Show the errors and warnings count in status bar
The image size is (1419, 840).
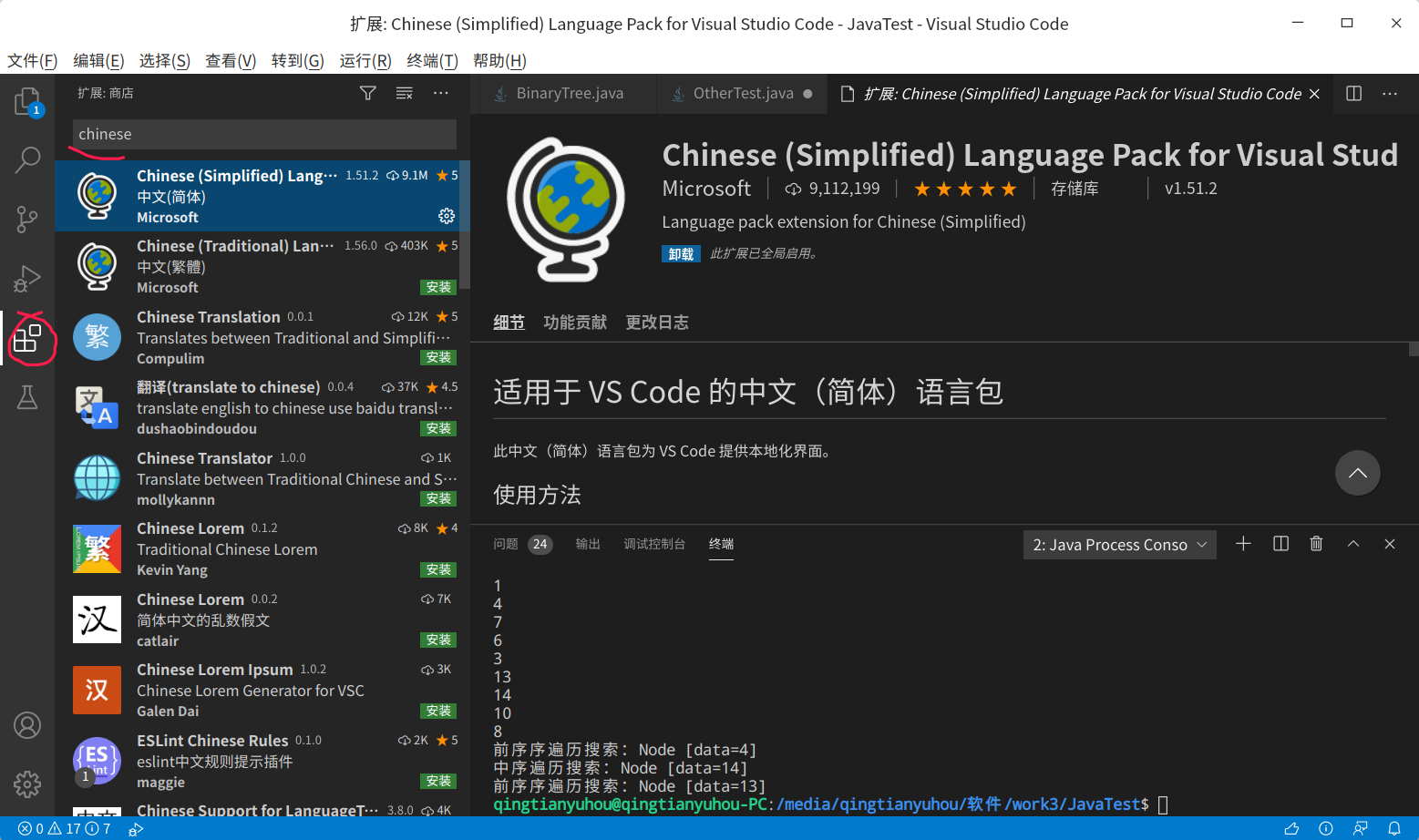point(65,829)
